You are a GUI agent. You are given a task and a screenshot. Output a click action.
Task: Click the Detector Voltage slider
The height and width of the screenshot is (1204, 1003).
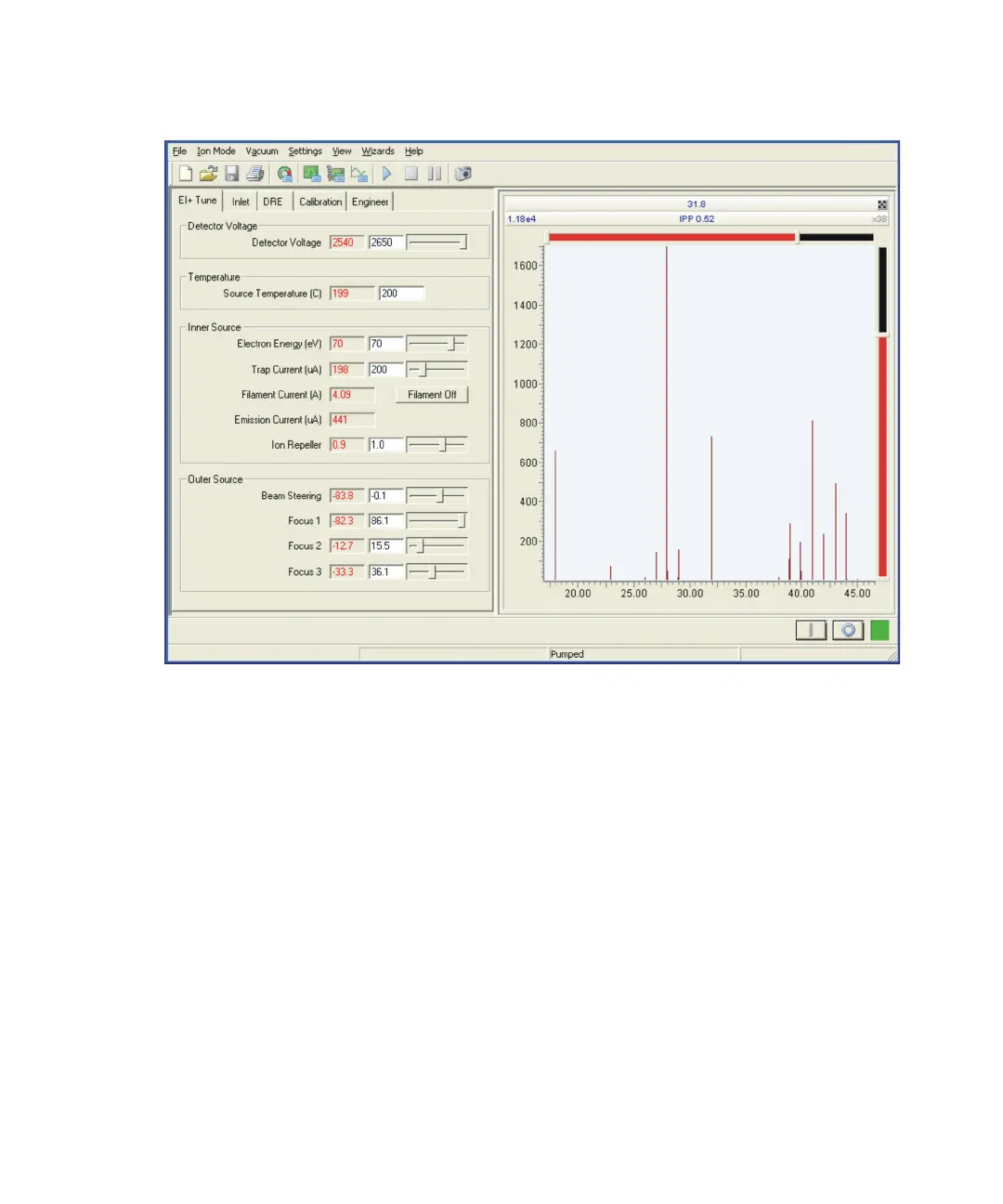(x=436, y=242)
